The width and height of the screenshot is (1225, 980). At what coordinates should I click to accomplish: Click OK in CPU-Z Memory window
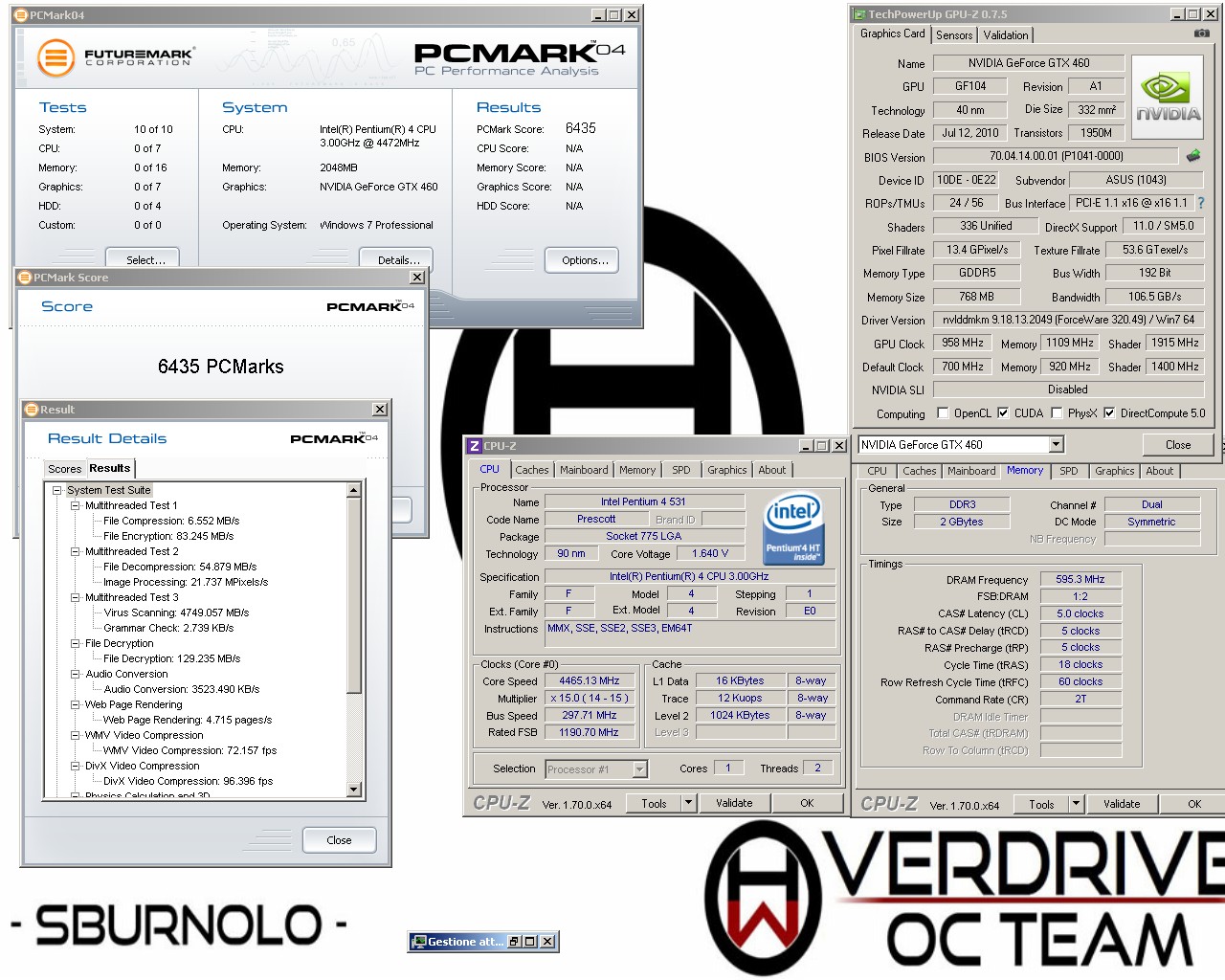click(1194, 805)
